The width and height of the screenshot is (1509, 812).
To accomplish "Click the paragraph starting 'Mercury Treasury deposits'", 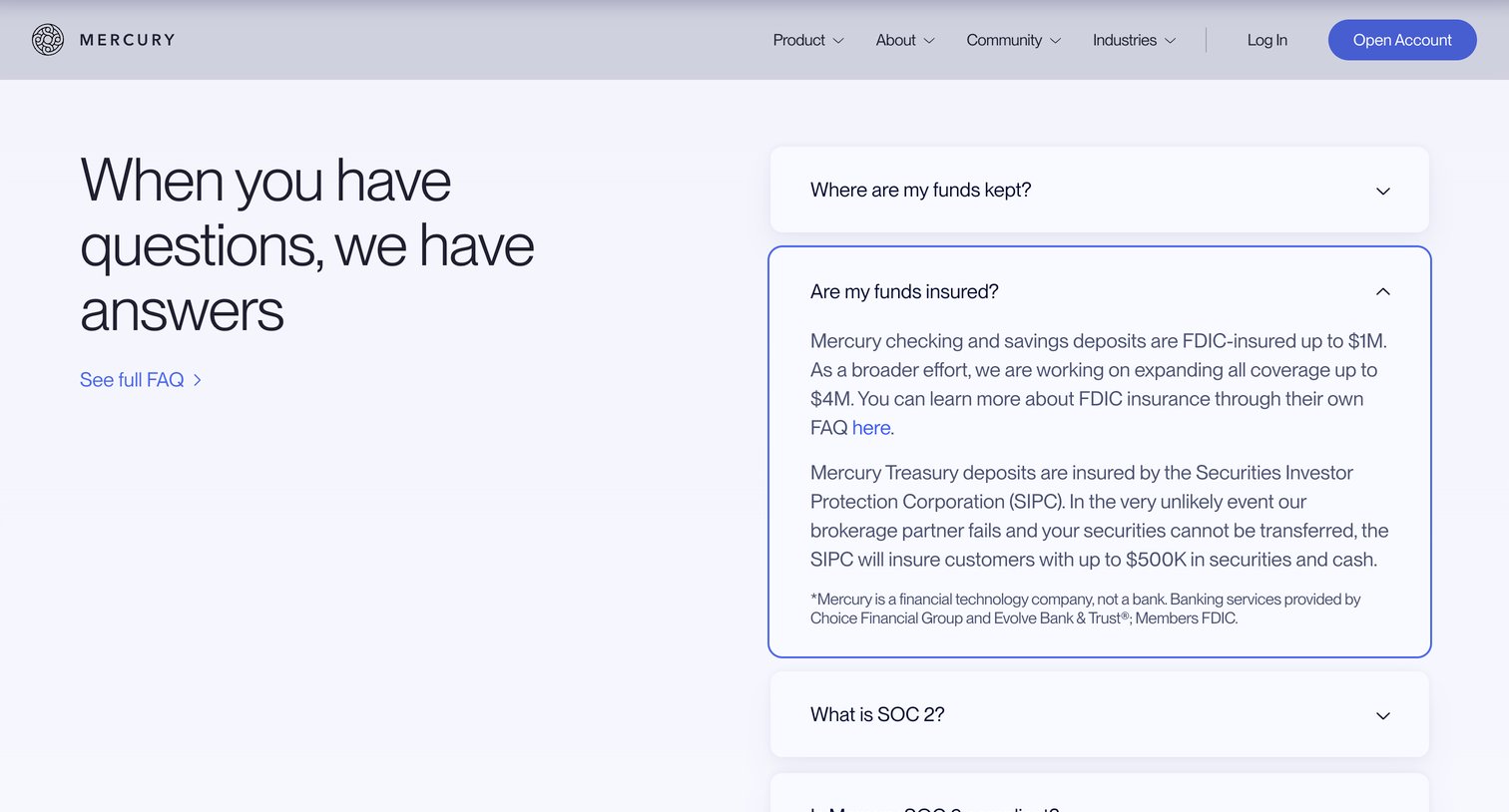I will [1100, 516].
